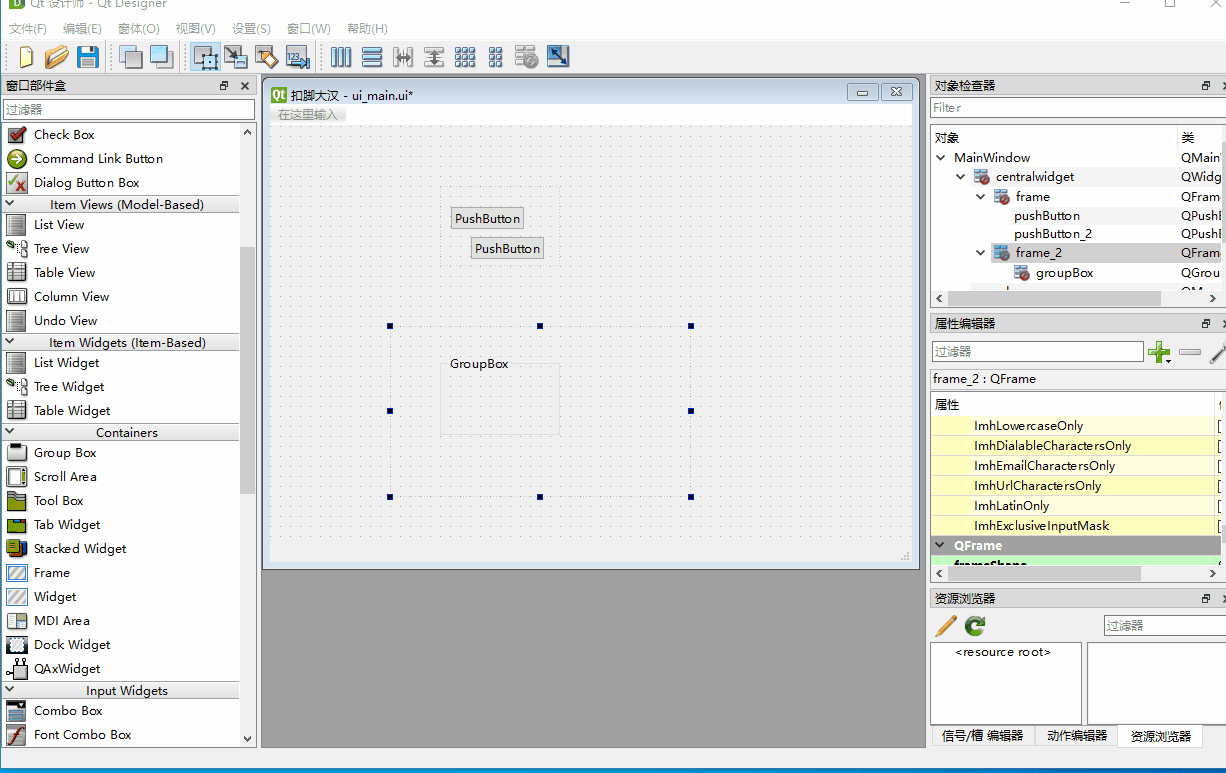Click the 在这里输入 menu placeholder

[307, 114]
